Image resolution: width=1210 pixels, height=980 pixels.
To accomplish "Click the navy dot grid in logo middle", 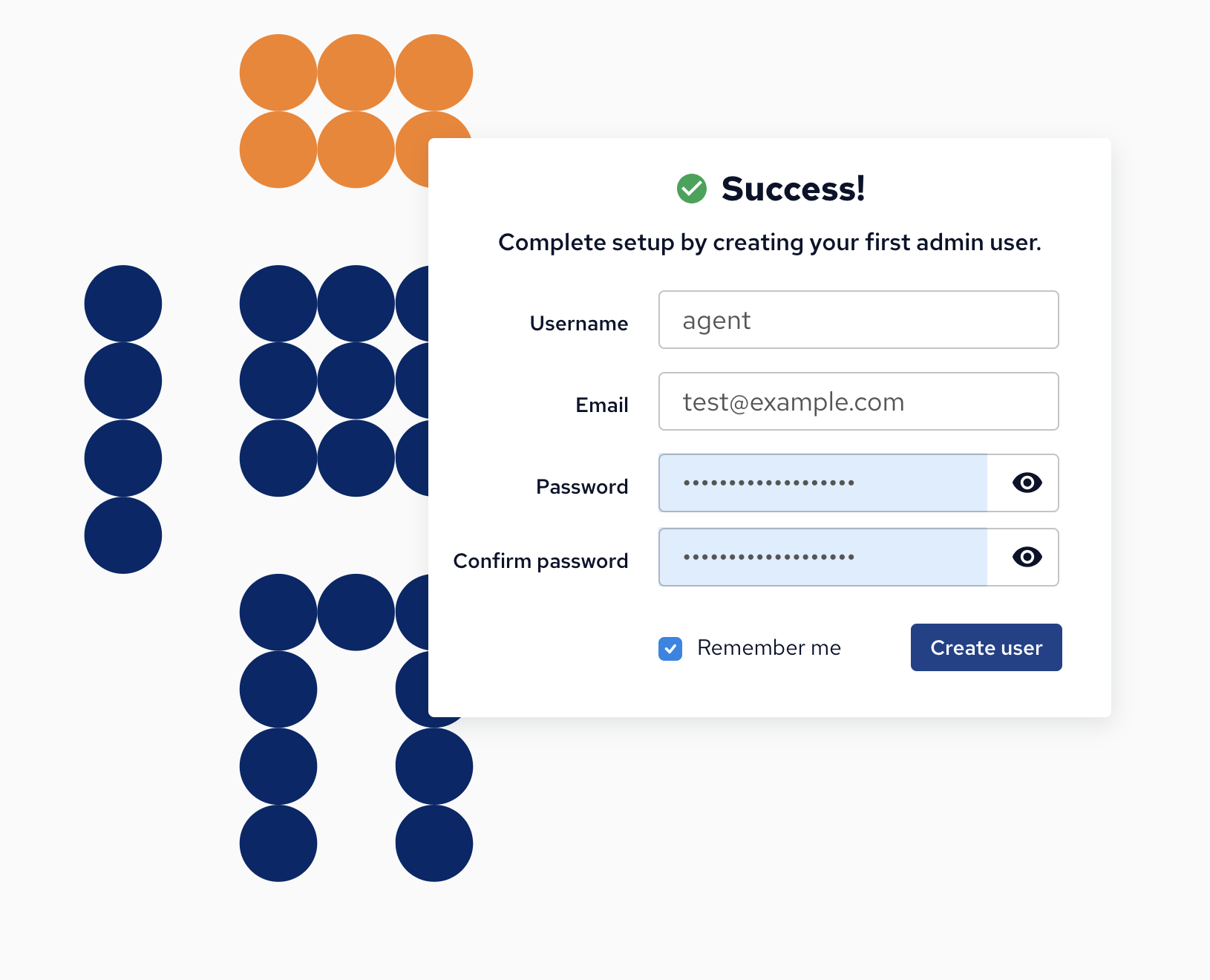I will click(x=334, y=381).
